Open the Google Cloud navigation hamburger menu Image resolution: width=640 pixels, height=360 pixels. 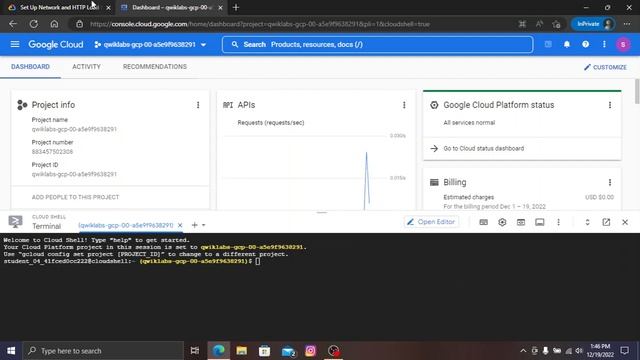(x=15, y=44)
